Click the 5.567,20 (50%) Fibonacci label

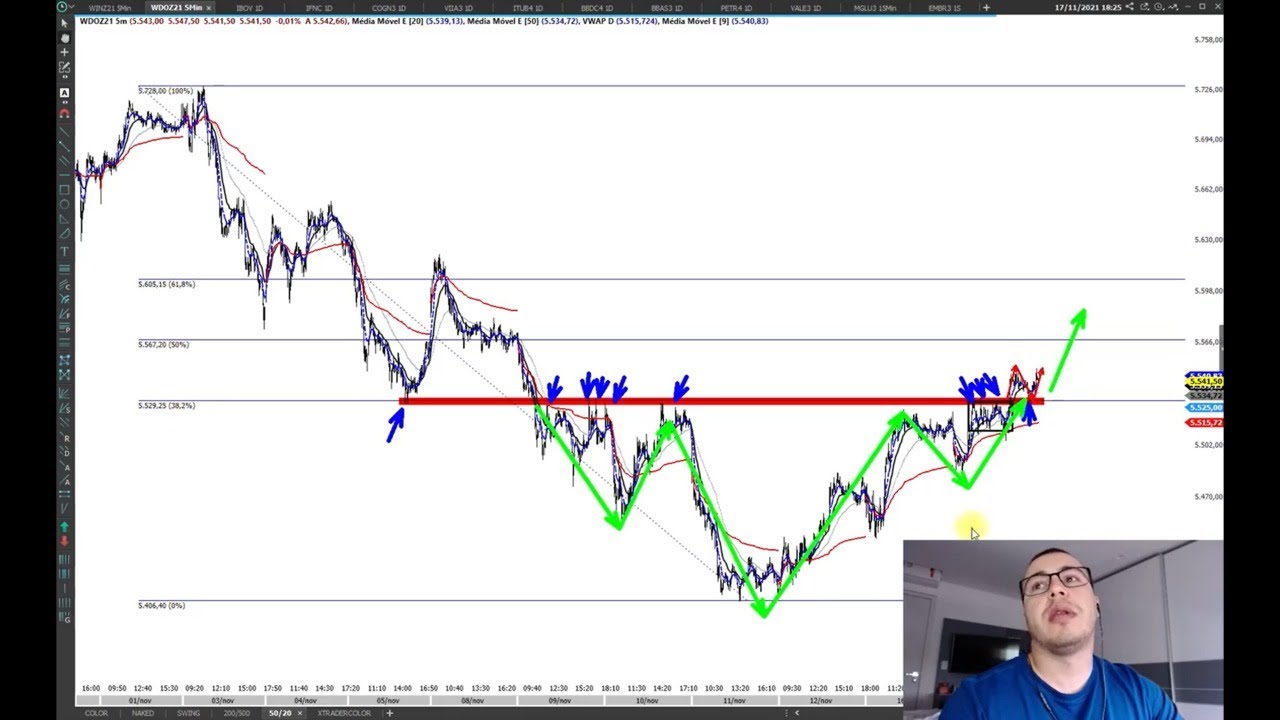click(163, 344)
